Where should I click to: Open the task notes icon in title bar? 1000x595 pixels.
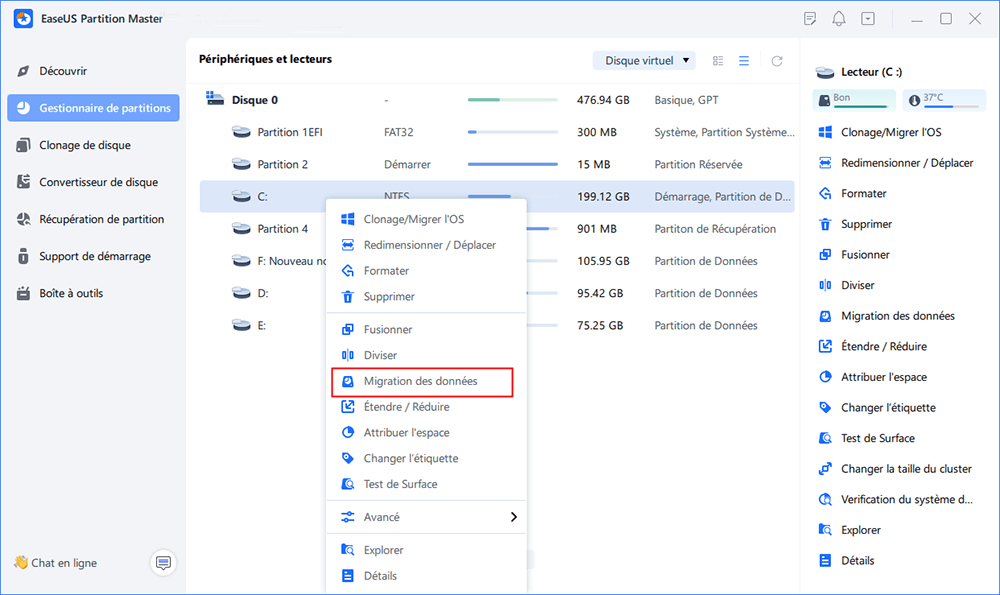point(810,18)
